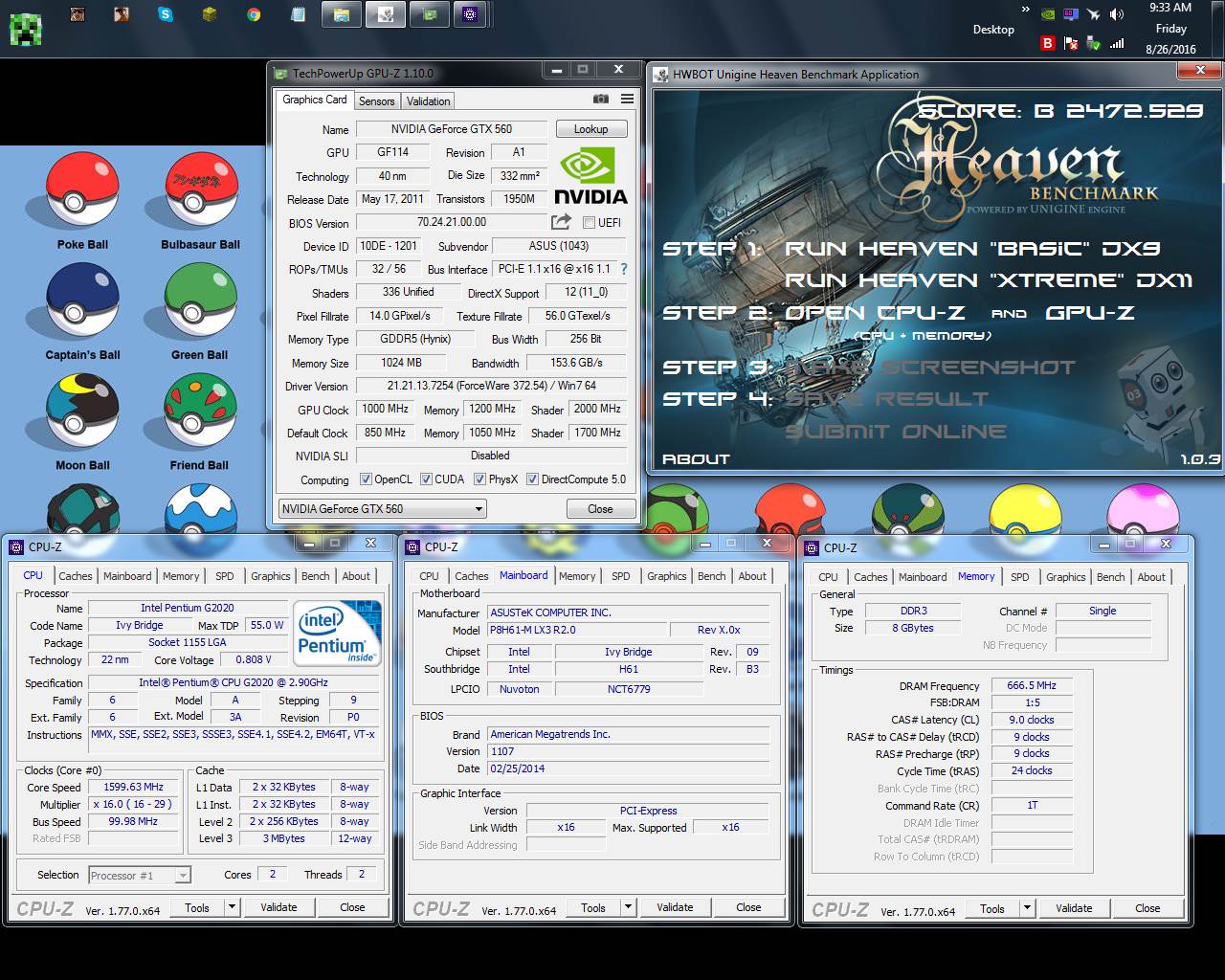Select the Green Ball desktop icon

click(200, 310)
